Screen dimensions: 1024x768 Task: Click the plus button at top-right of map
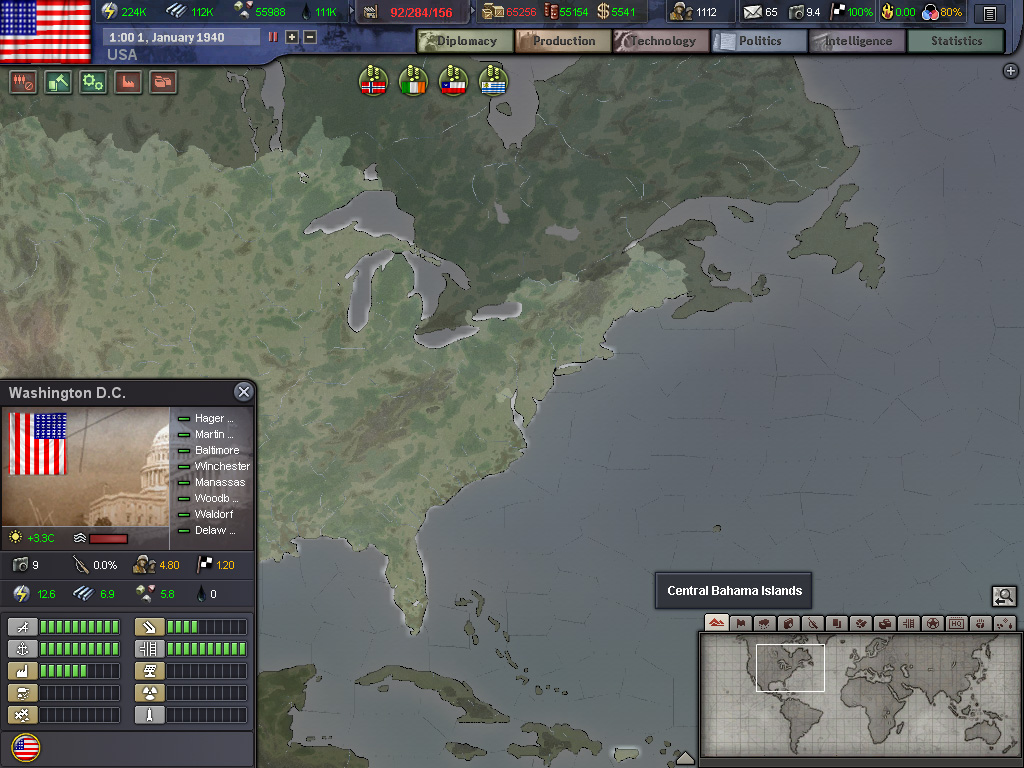[x=1010, y=71]
